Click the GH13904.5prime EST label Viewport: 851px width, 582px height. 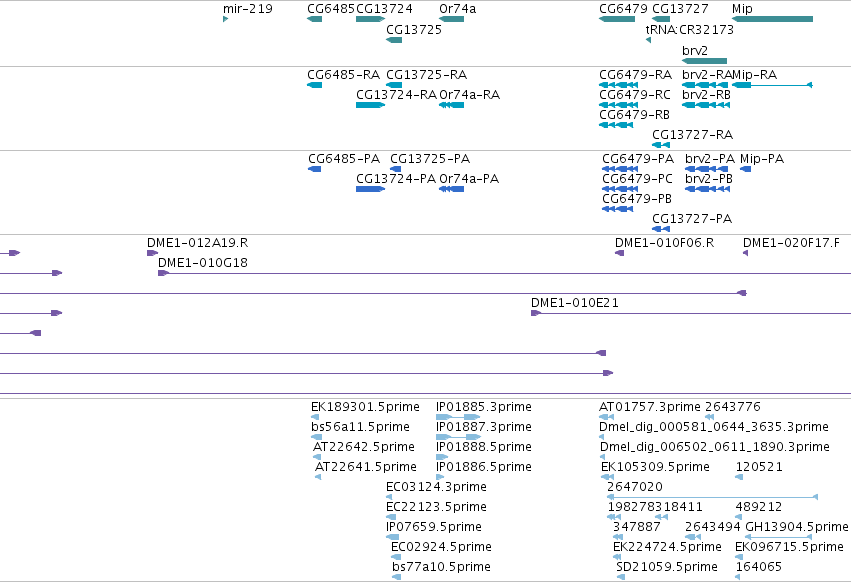pyautogui.click(x=797, y=527)
